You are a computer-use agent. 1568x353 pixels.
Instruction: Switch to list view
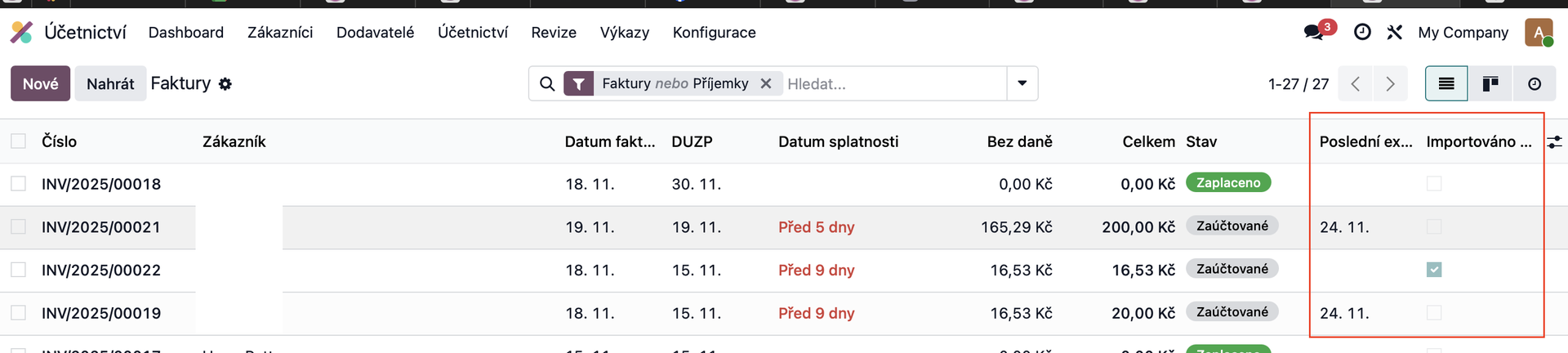pyautogui.click(x=1446, y=83)
